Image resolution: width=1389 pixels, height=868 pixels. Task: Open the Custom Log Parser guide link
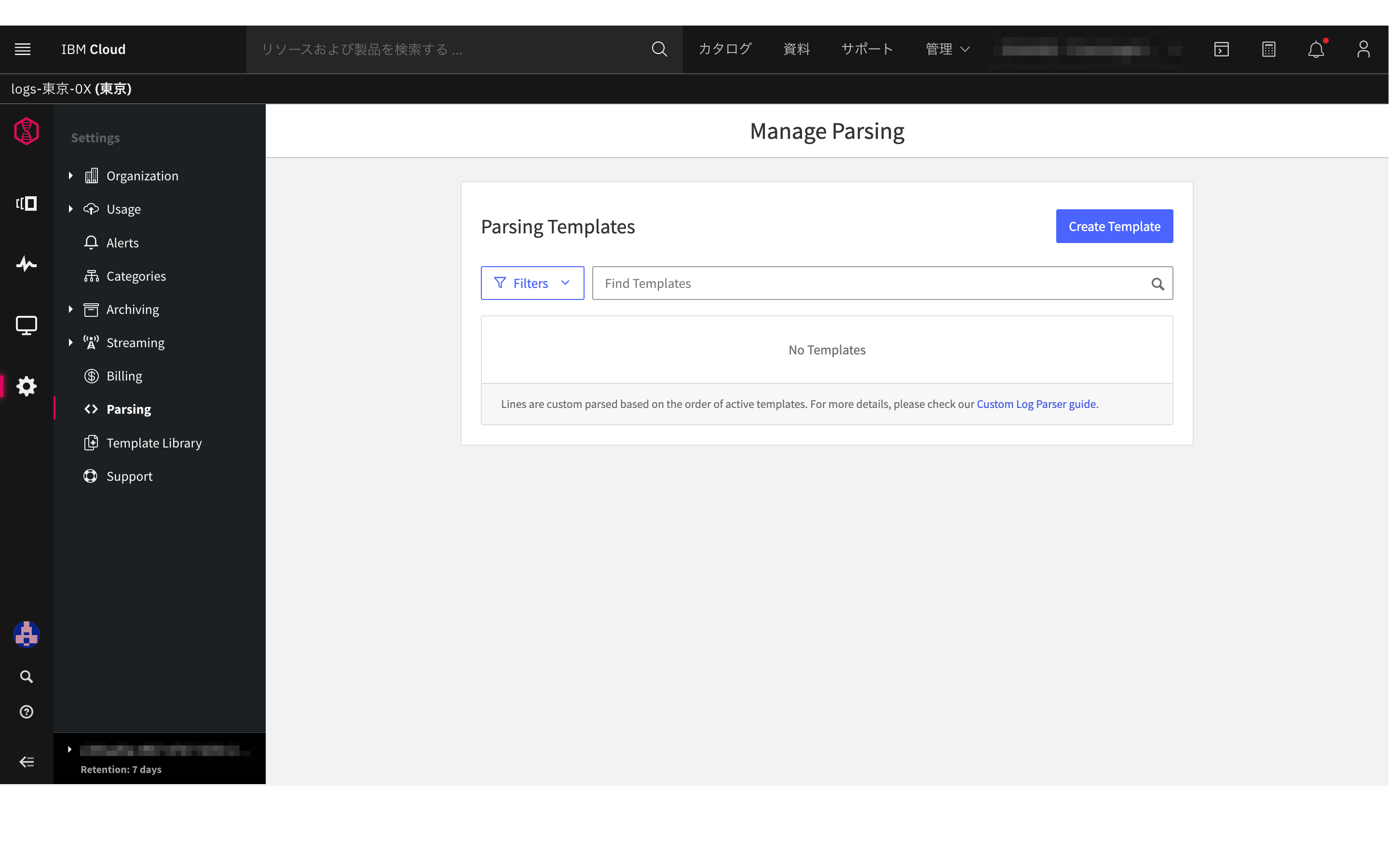[x=1036, y=404]
